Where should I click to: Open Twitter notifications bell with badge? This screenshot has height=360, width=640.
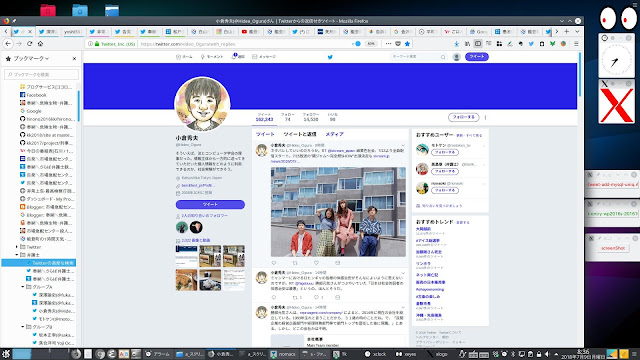click(x=237, y=56)
